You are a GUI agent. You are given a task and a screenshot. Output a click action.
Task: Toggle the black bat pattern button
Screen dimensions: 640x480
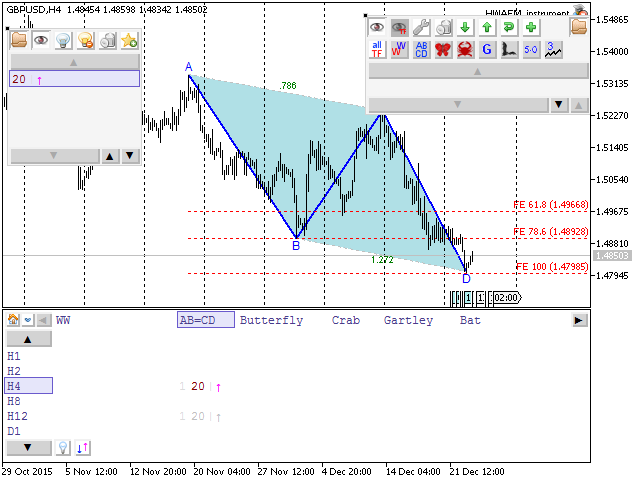[509, 50]
